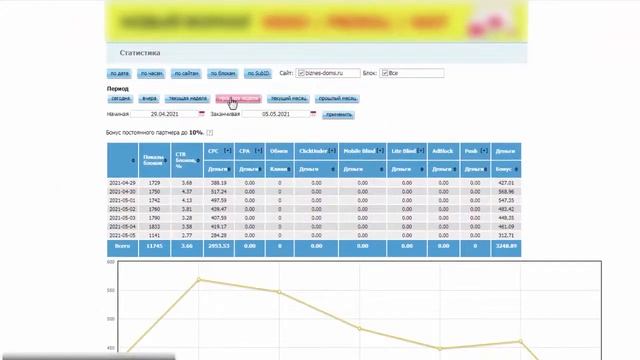Expand ClickUnder column with plus sign

pyautogui.click(x=332, y=151)
